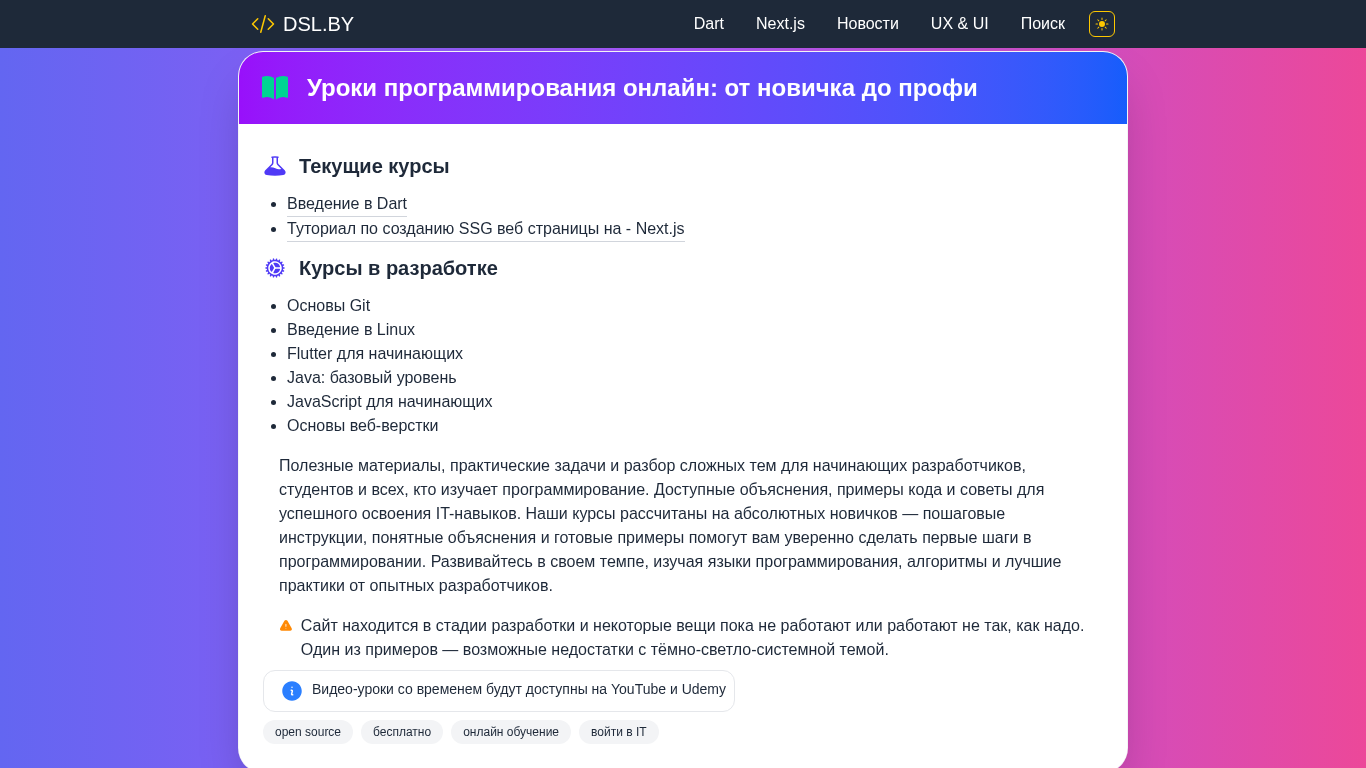Select the онлайн обучение tag

[511, 732]
